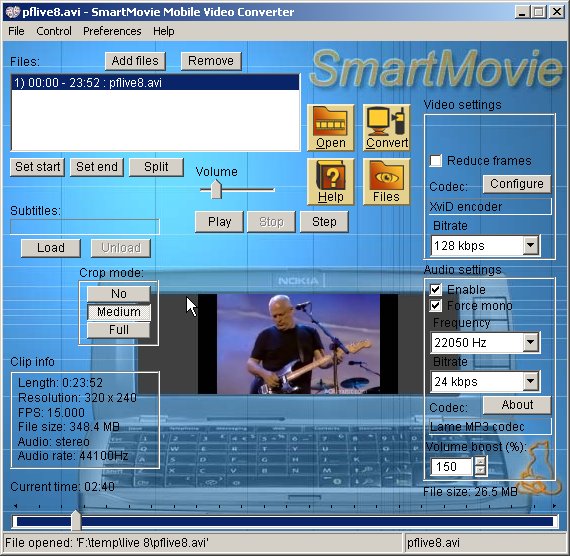Click the Audio: stereo text
This screenshot has width=570, height=556.
click(53, 441)
